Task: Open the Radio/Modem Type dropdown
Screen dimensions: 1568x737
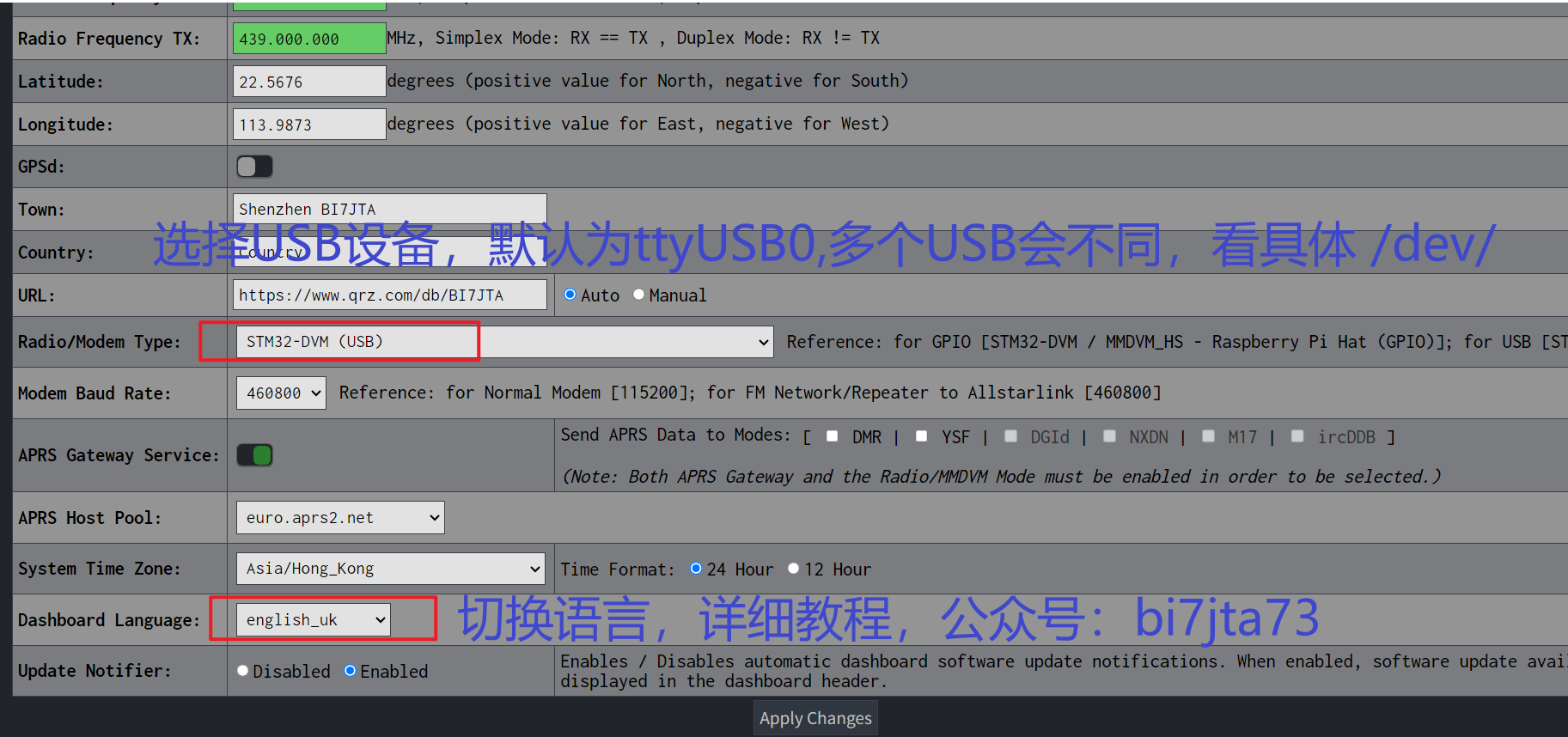Action: (504, 342)
